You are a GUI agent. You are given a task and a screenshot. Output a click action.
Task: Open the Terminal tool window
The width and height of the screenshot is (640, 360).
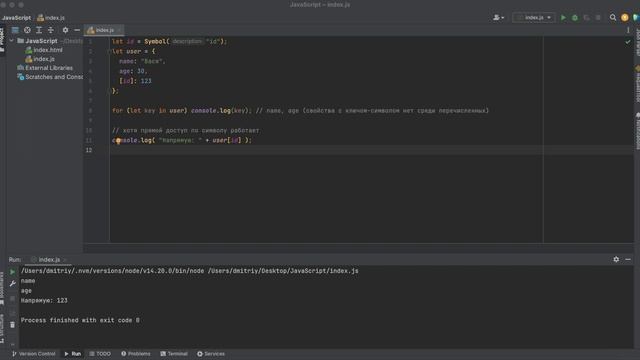click(x=174, y=353)
